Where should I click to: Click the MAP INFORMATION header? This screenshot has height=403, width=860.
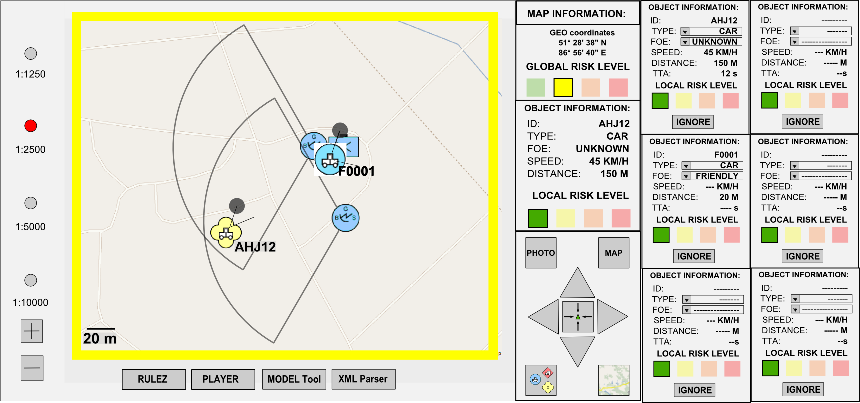pos(576,13)
